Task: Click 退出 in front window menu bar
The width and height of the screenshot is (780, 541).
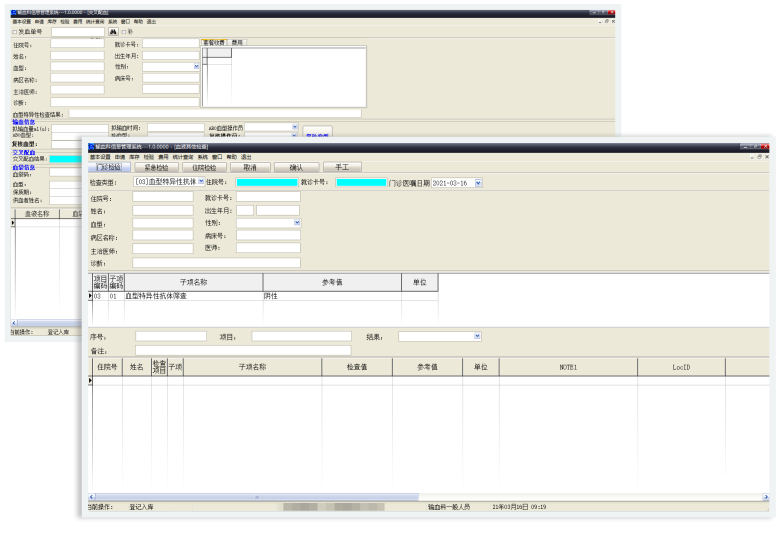Action: pos(246,157)
